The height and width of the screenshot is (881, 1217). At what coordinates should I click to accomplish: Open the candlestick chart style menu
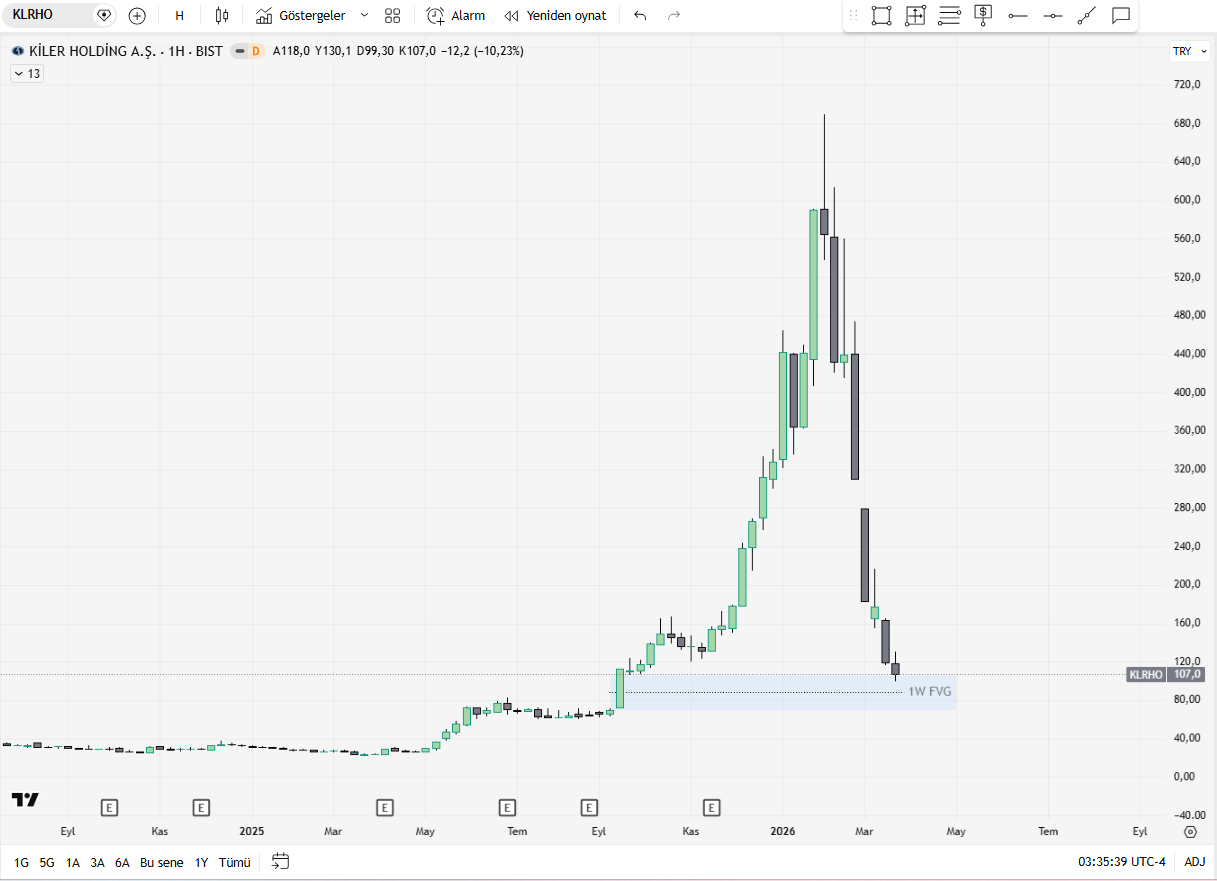pyautogui.click(x=222, y=15)
